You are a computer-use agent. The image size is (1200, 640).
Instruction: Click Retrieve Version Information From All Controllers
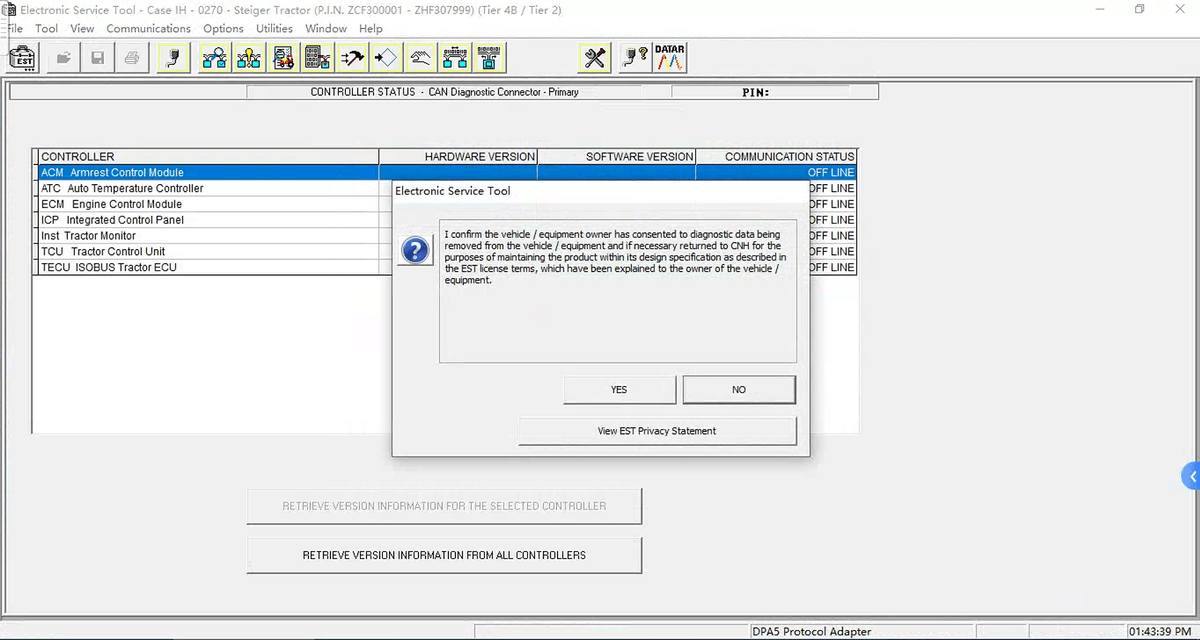tap(444, 555)
